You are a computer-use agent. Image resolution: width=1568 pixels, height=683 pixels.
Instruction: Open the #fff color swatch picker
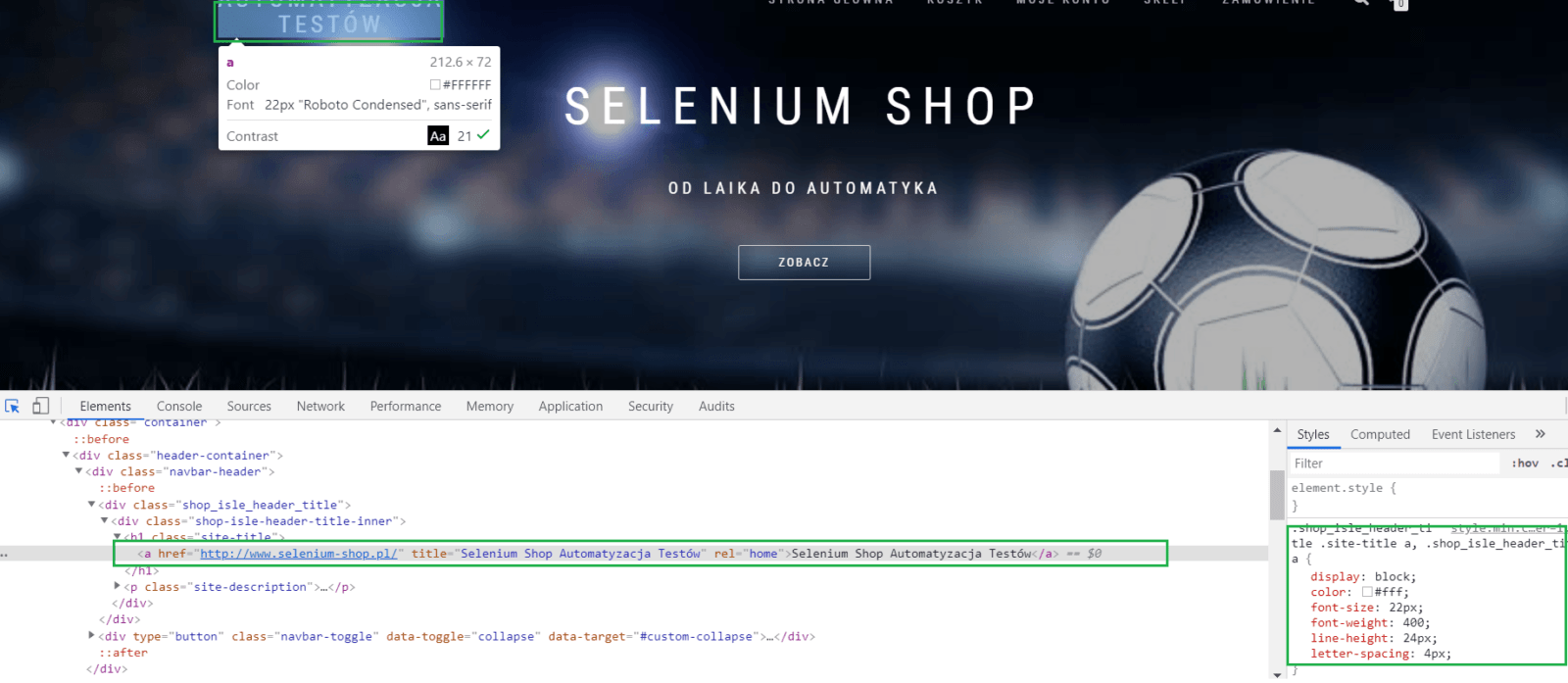click(1367, 592)
